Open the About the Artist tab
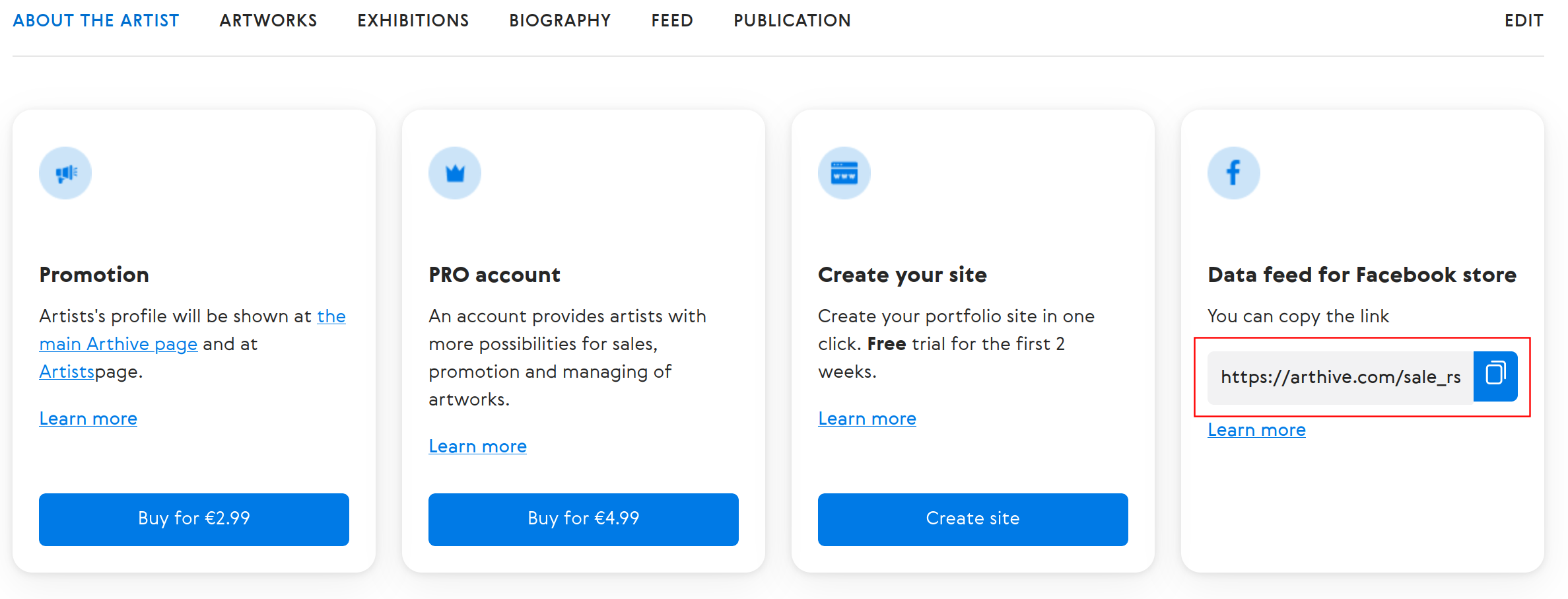The image size is (1568, 599). pos(96,20)
